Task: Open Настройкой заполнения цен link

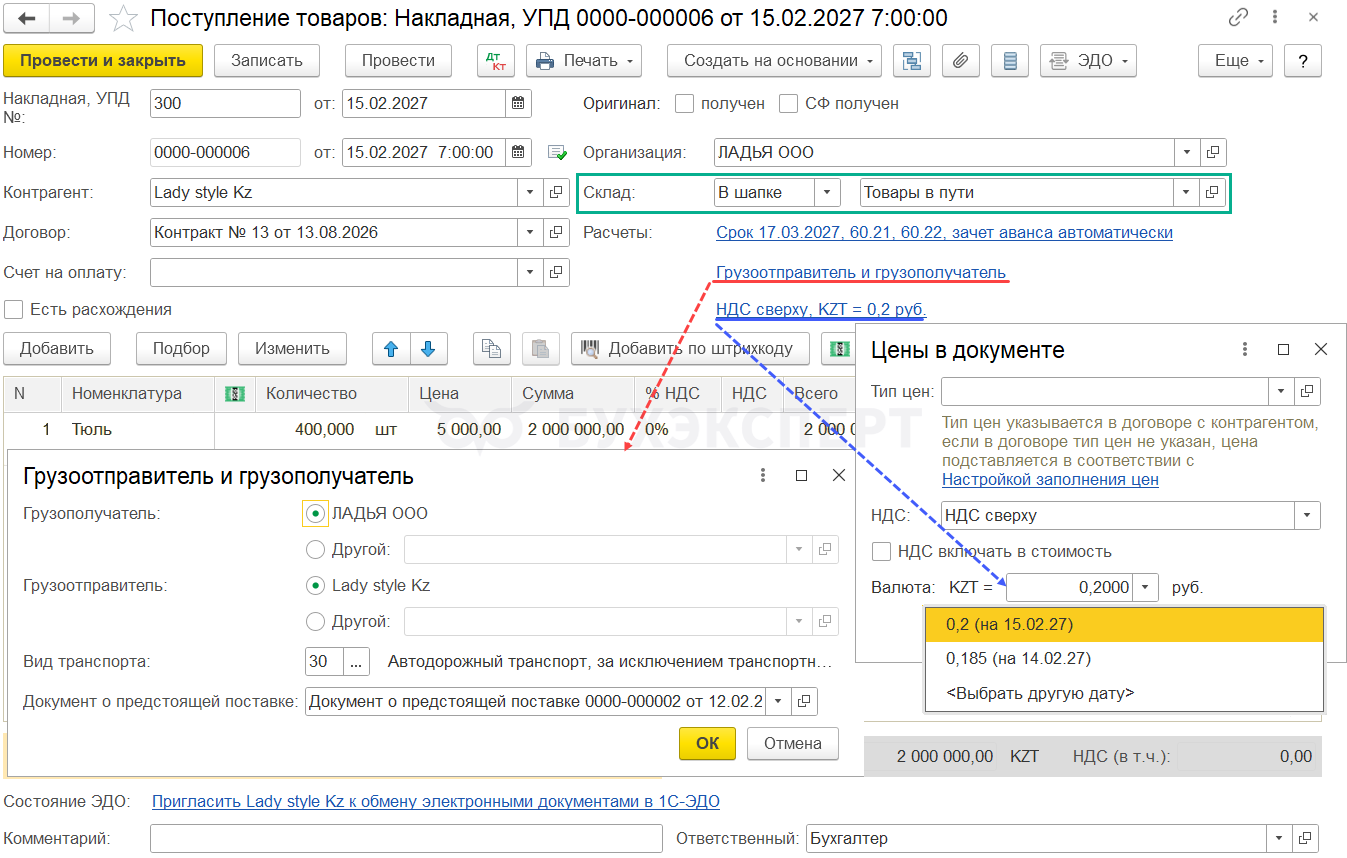Action: pos(1050,479)
